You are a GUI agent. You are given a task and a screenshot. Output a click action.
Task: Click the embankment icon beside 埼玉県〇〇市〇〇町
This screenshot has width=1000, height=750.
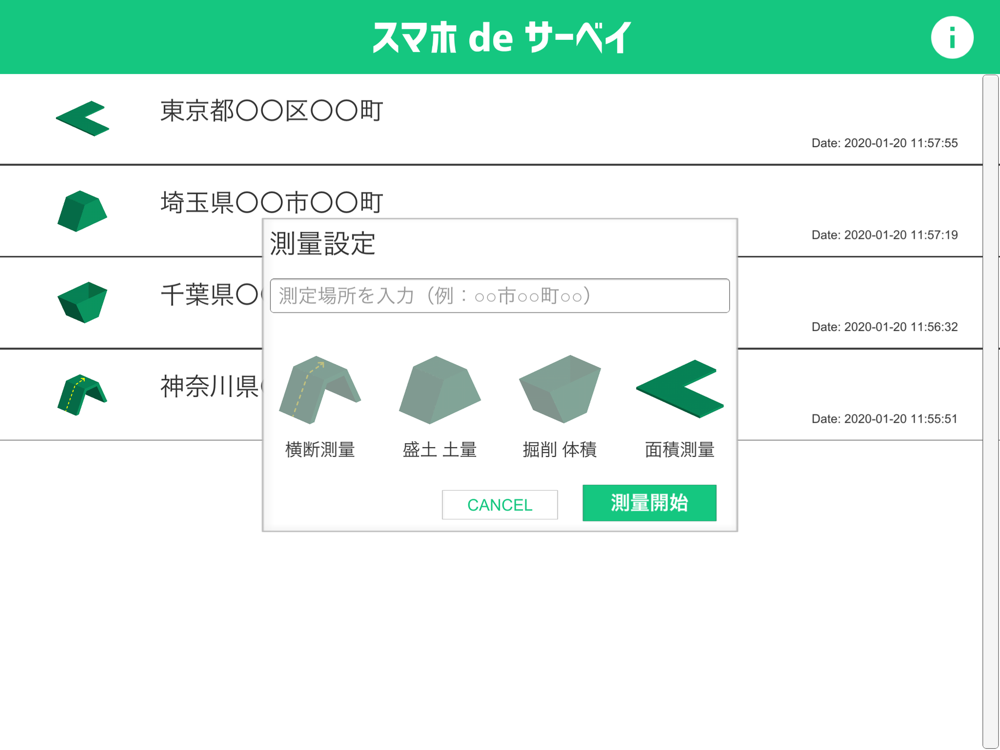coord(82,211)
